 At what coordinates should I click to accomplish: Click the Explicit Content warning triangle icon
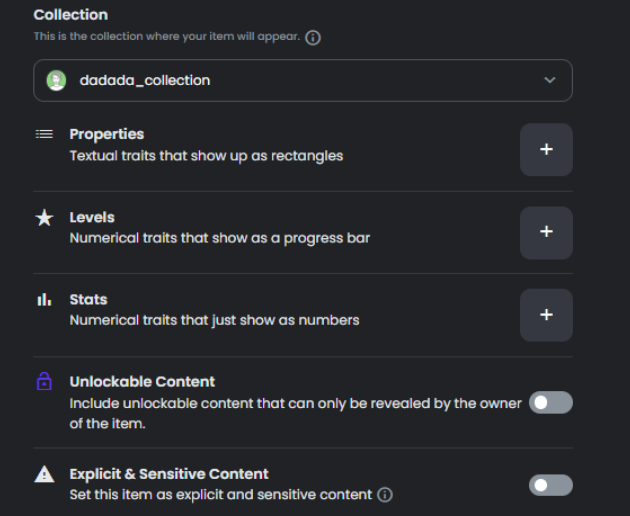44,474
